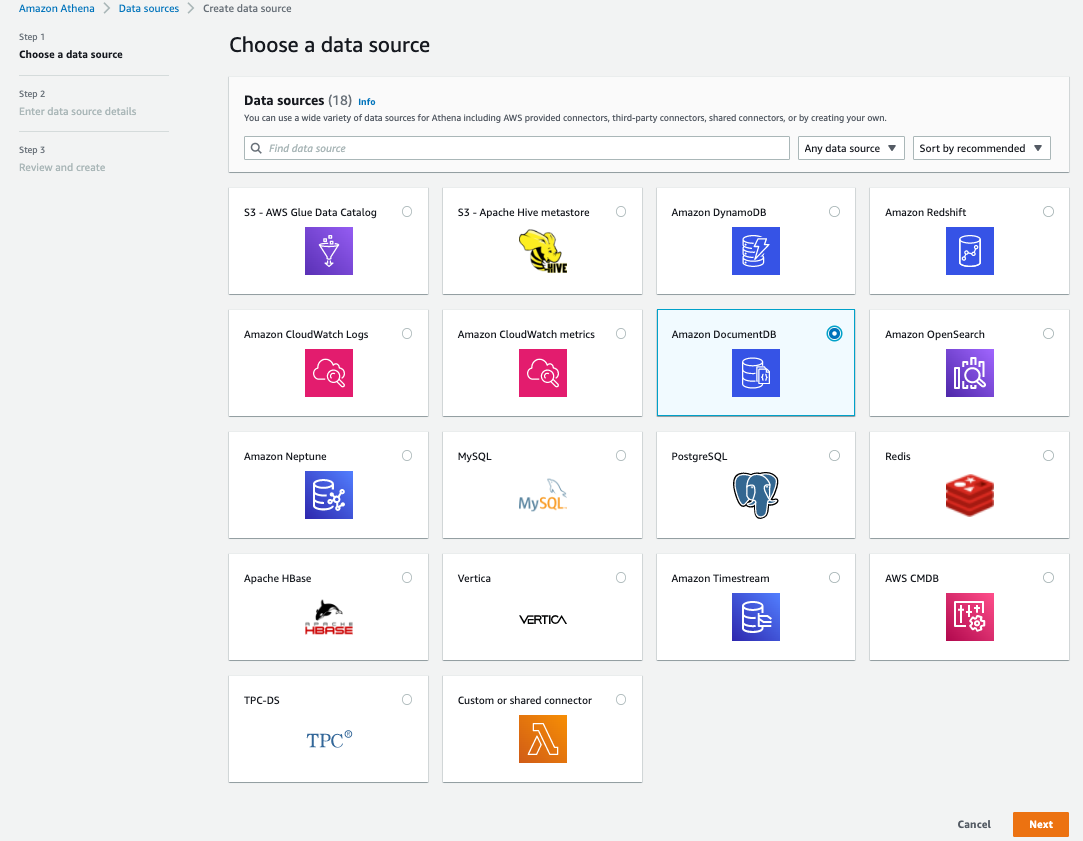This screenshot has height=841, width=1083.
Task: Click the Amazon Timestream card title
Action: 720,578
